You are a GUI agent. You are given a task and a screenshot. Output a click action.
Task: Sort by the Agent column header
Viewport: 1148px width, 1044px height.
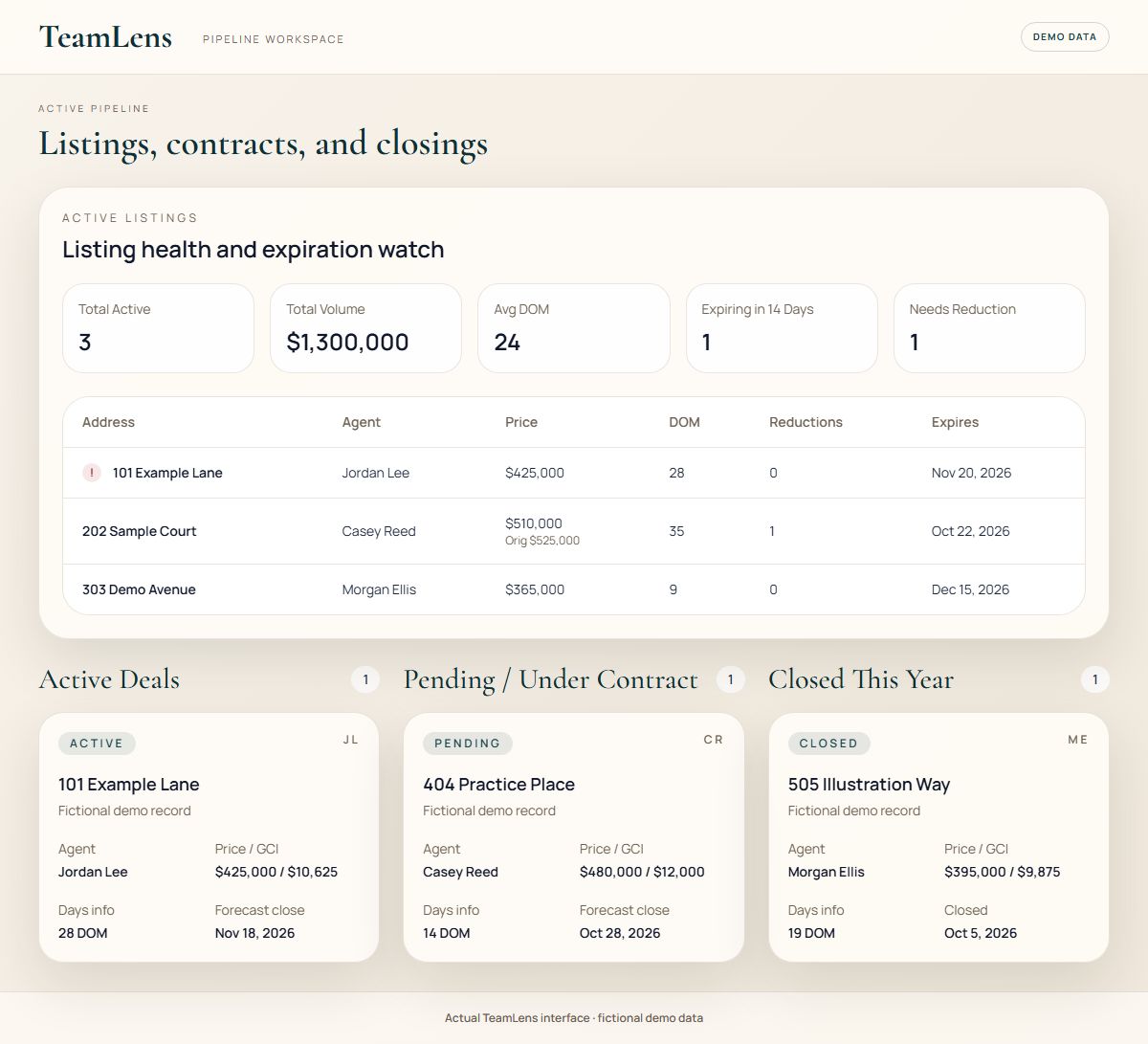tap(362, 422)
